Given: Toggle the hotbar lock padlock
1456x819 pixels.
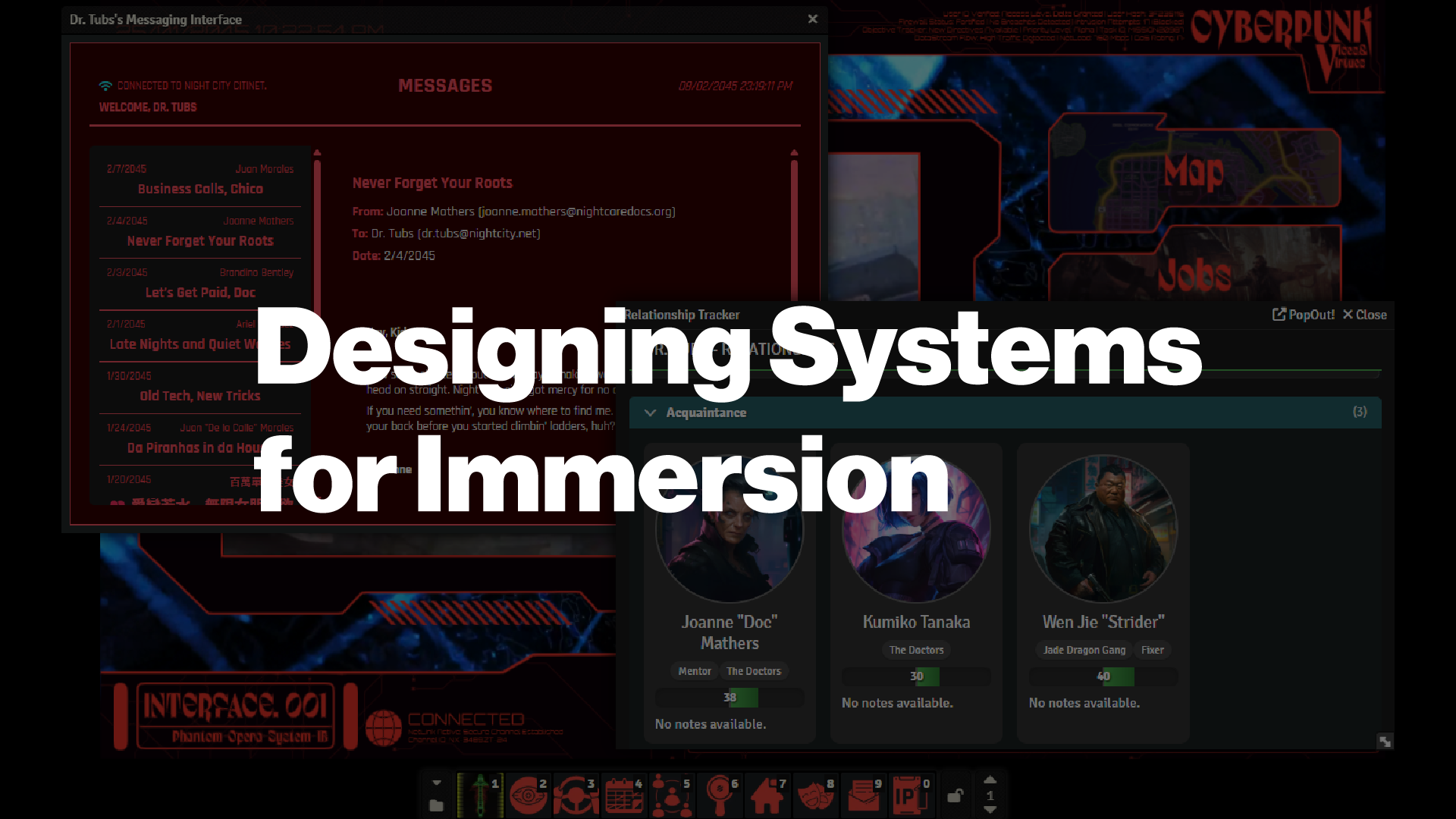Looking at the screenshot, I should pos(955,795).
